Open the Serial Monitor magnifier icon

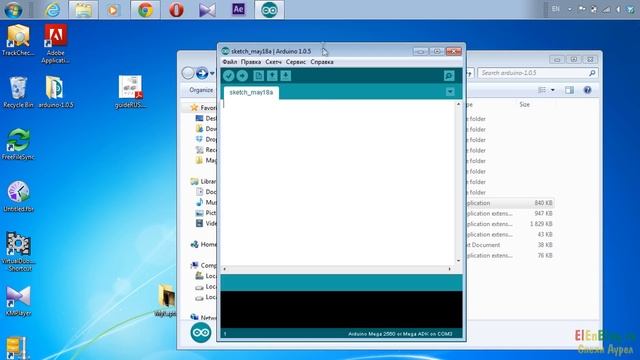[449, 76]
